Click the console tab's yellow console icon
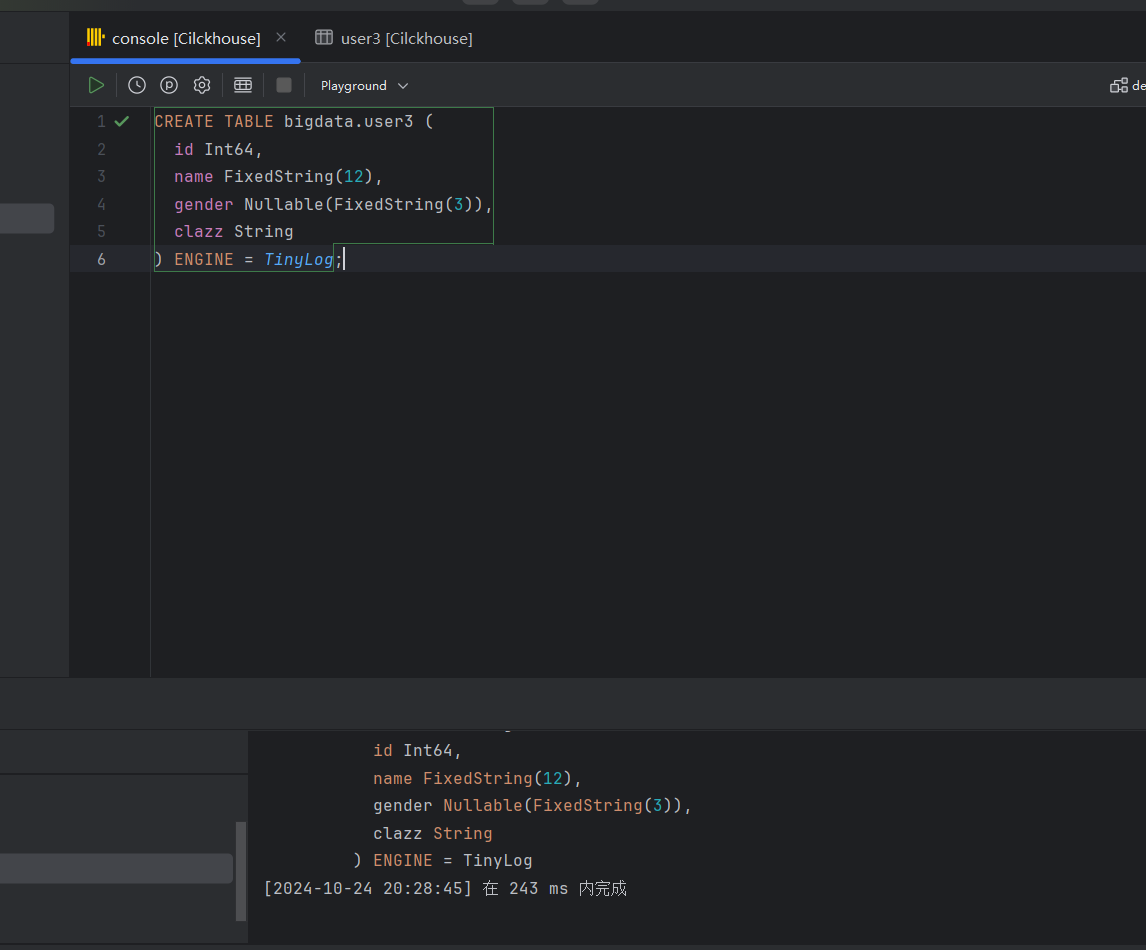 (96, 37)
